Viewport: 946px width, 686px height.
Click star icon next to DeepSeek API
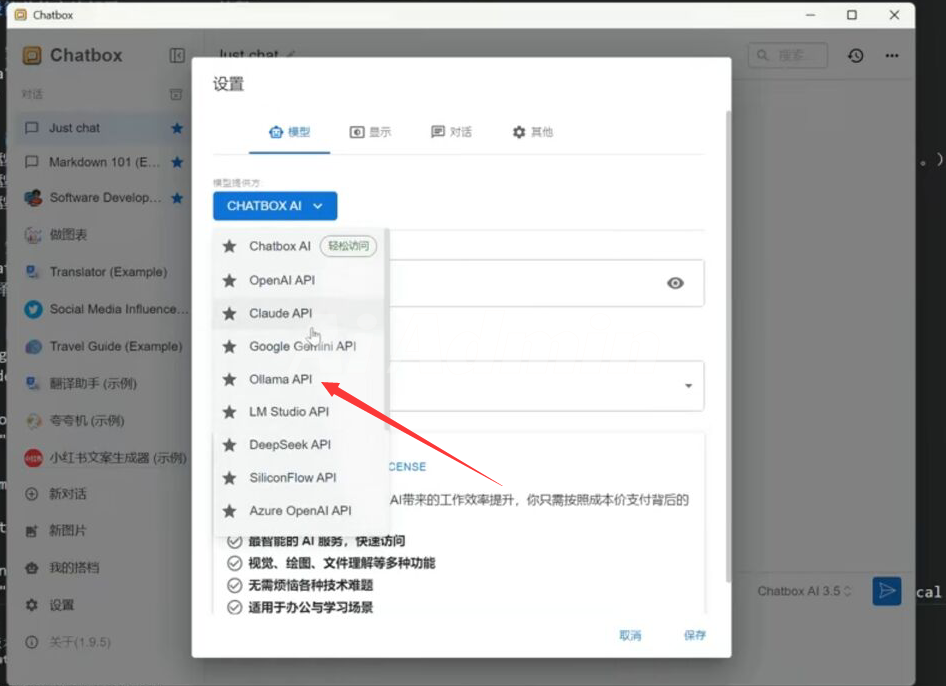coord(229,445)
